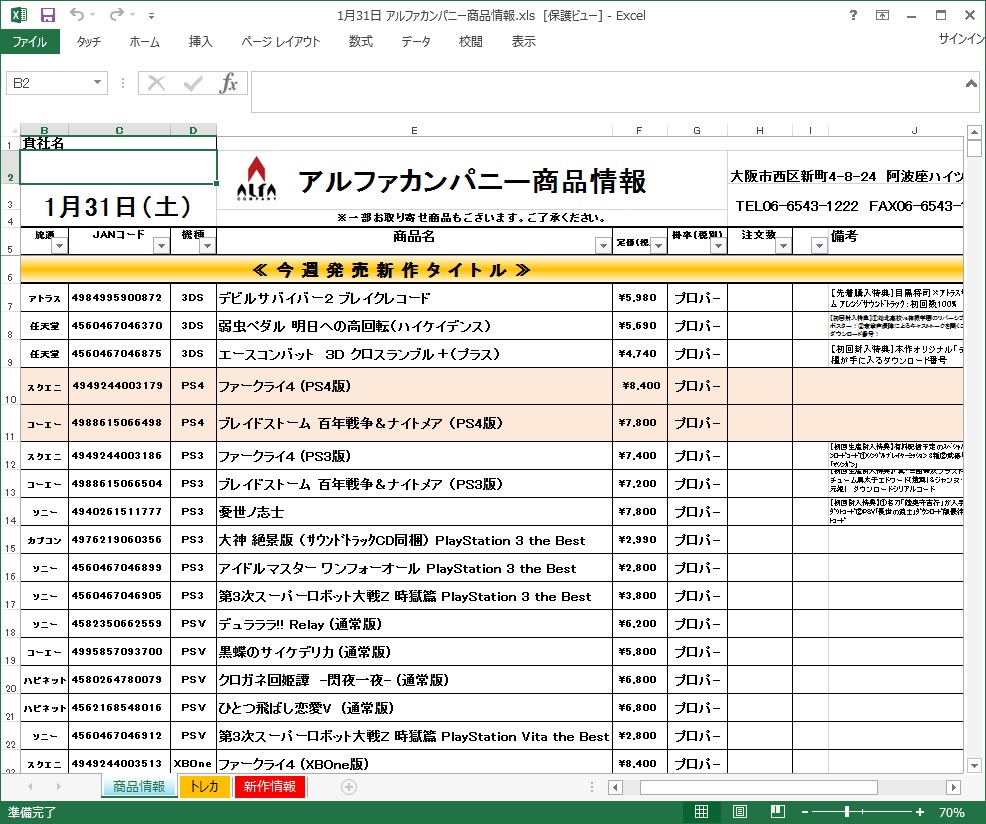The height and width of the screenshot is (824, 986).
Task: Expand the Name Box dropdown arrow
Action: (97, 82)
